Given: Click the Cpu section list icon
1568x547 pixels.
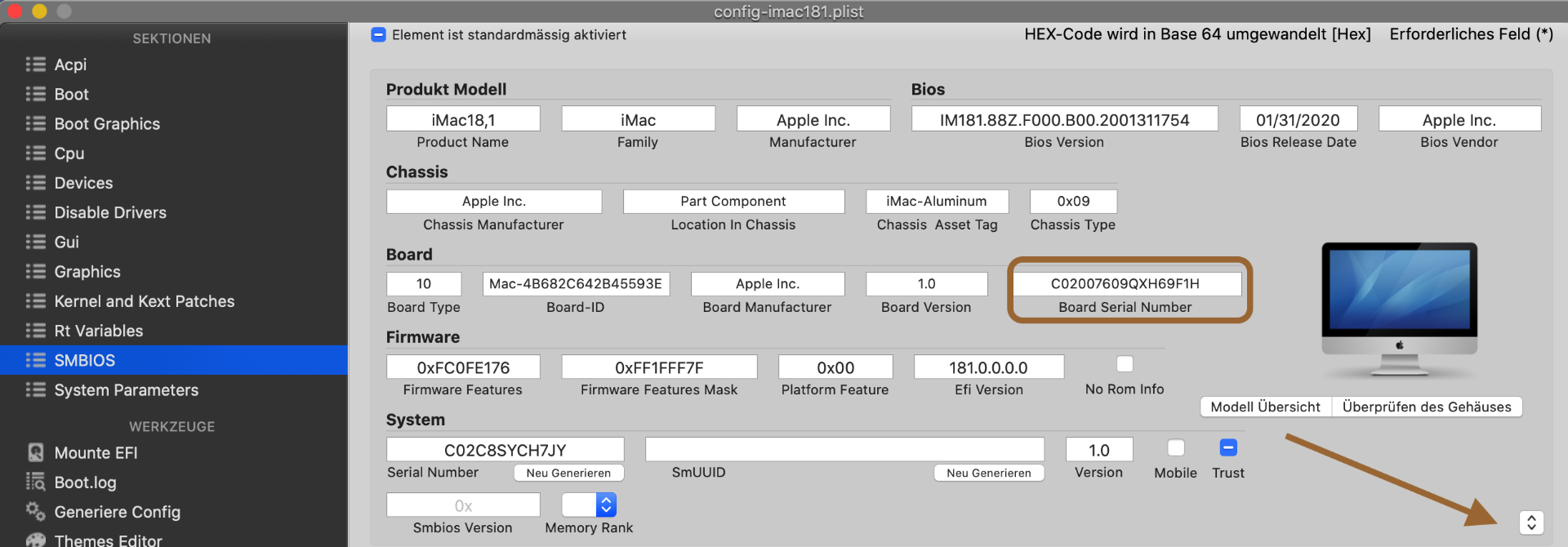Looking at the screenshot, I should click(x=35, y=153).
